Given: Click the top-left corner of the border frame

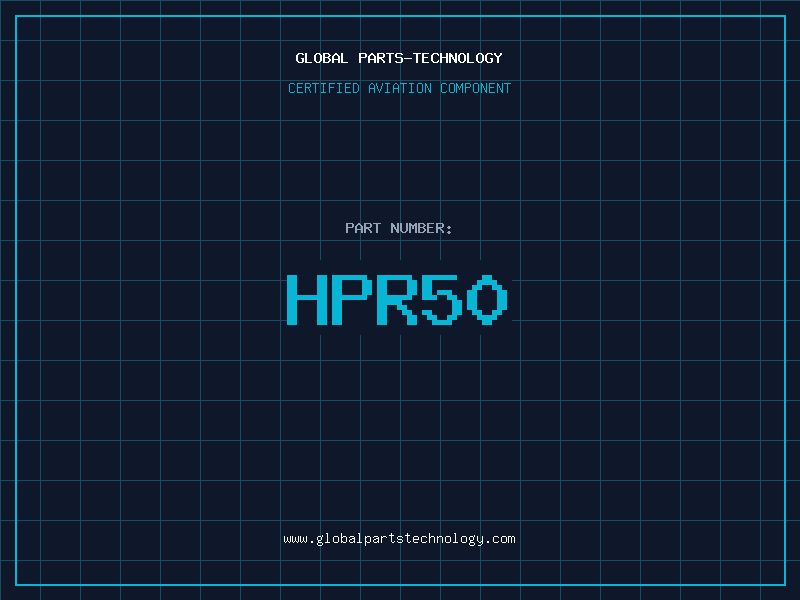Looking at the screenshot, I should point(15,15).
